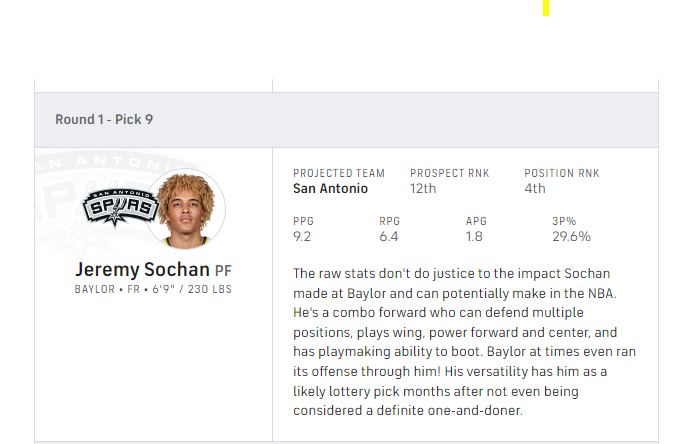Image resolution: width=685 pixels, height=444 pixels.
Task: Click the scouting report paragraph text
Action: pos(464,342)
